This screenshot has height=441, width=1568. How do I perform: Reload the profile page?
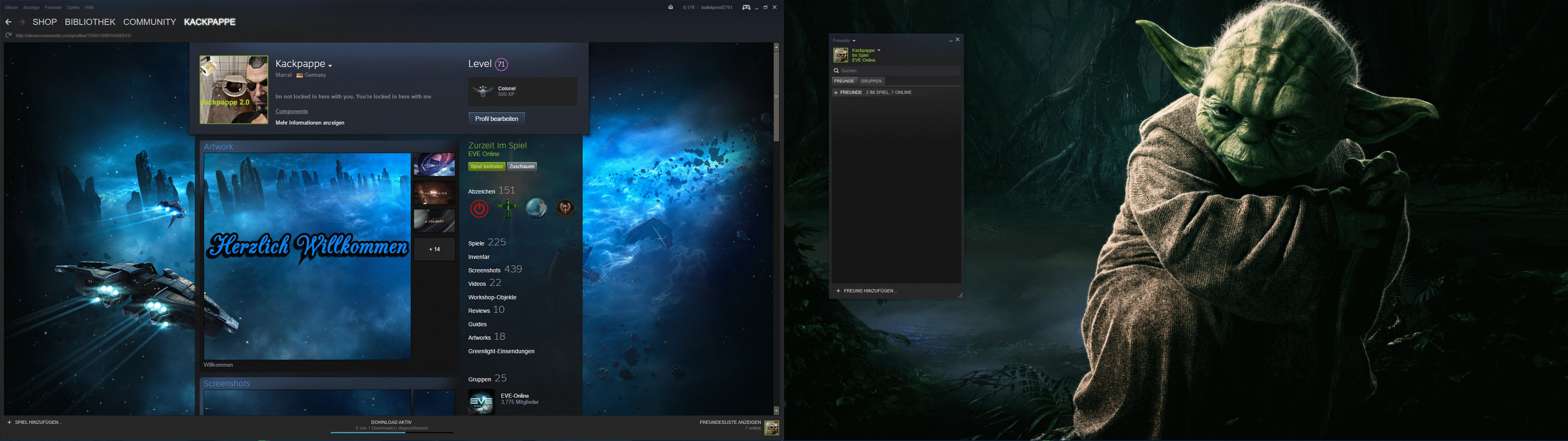(9, 36)
